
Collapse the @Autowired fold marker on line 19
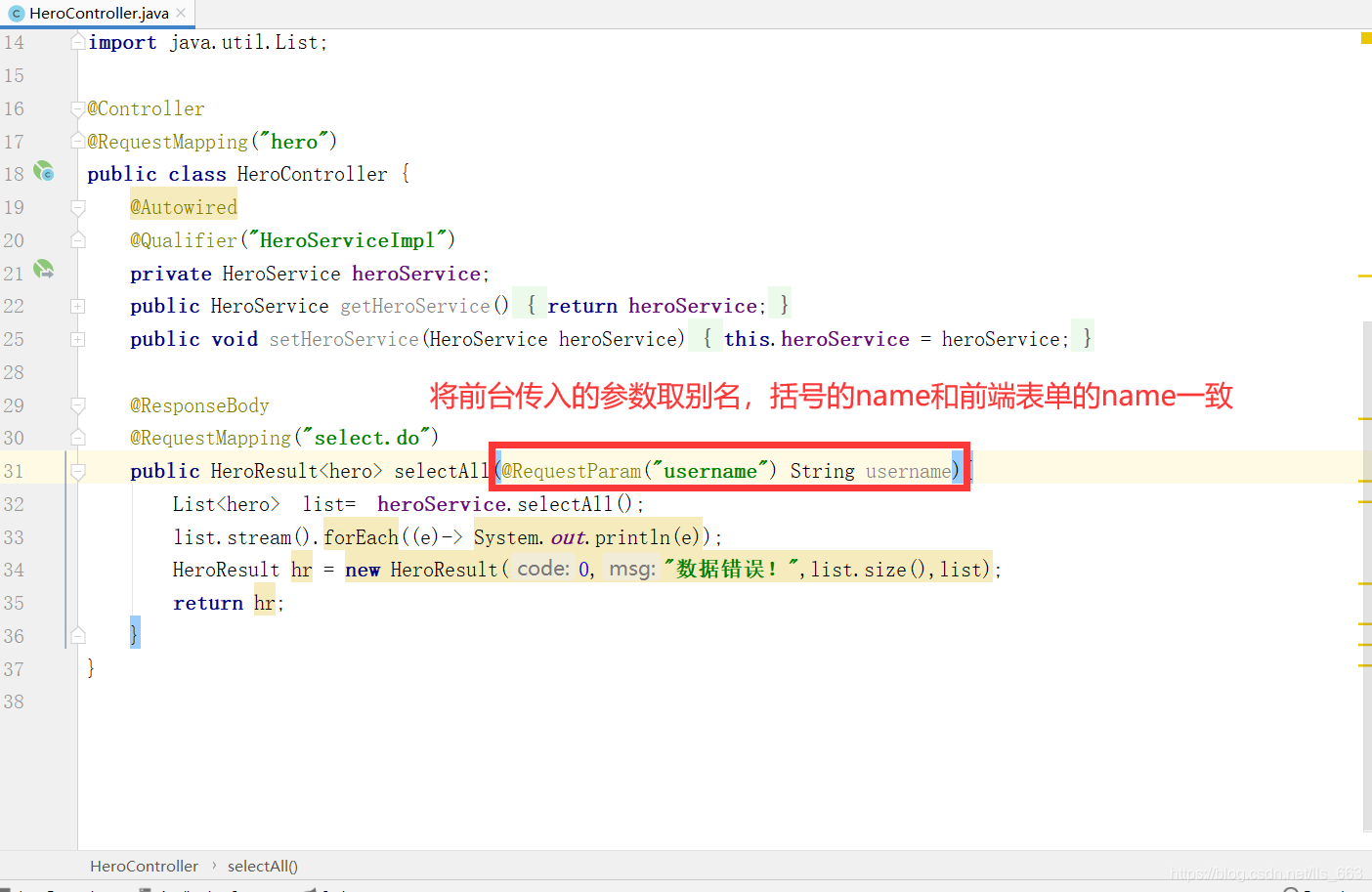77,207
